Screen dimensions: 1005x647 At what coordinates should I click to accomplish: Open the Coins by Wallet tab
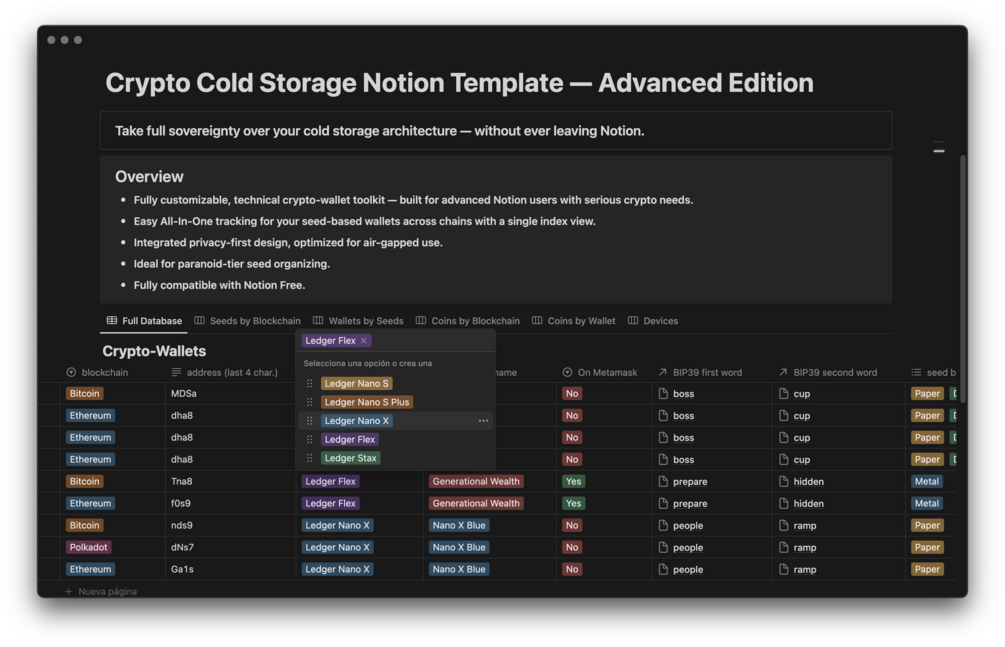click(x=573, y=321)
